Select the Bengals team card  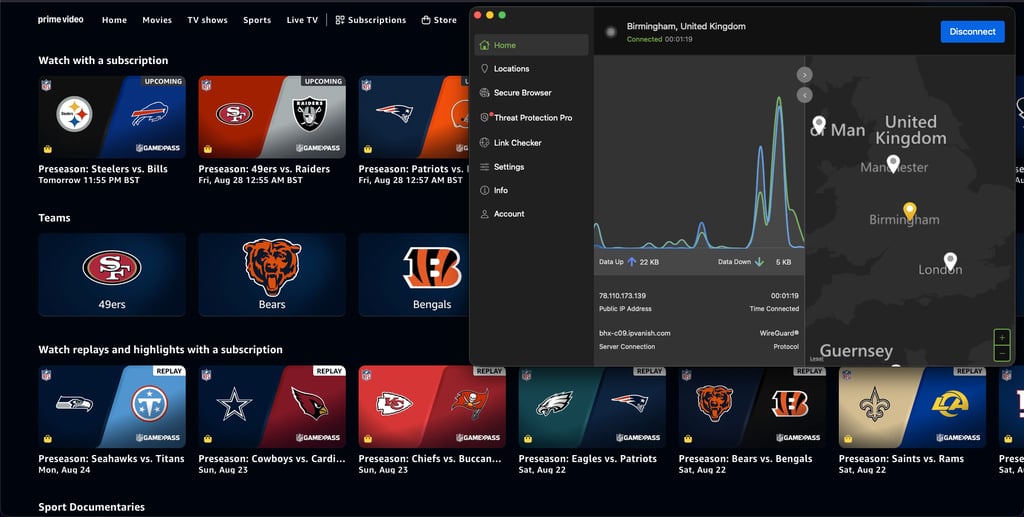413,275
